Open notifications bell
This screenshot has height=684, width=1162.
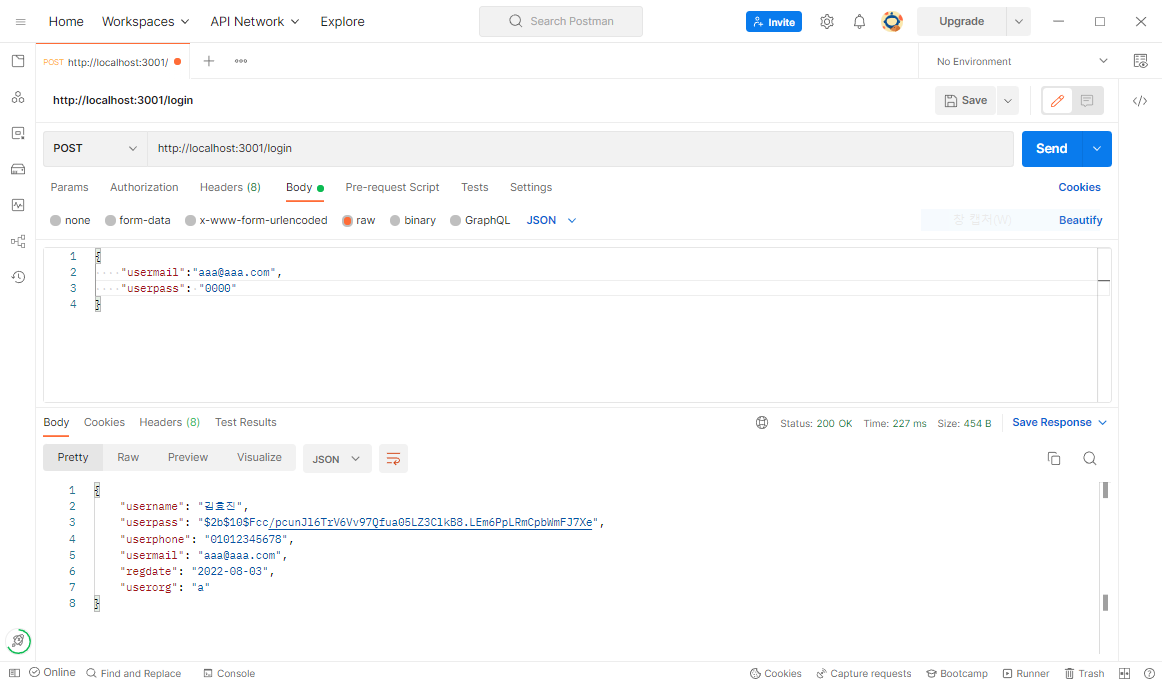(x=859, y=21)
